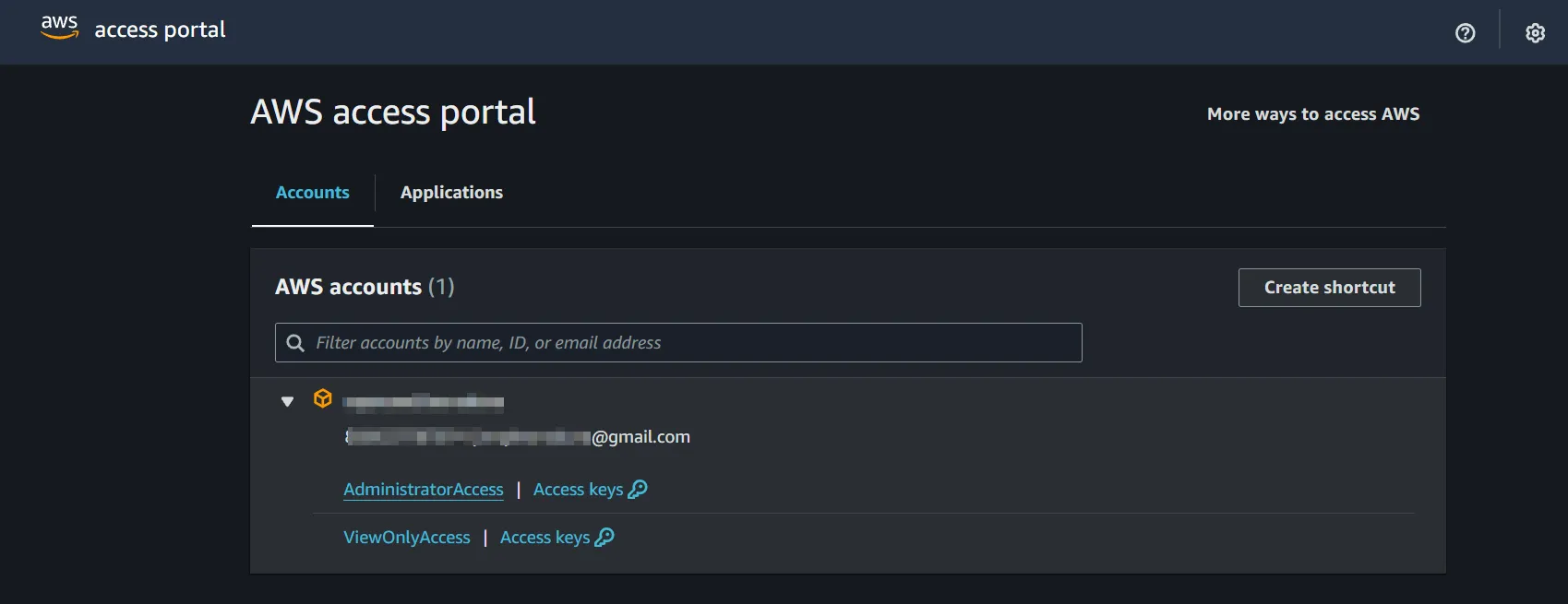Viewport: 1568px width, 604px height.
Task: Open the help question mark icon
Action: click(1465, 33)
